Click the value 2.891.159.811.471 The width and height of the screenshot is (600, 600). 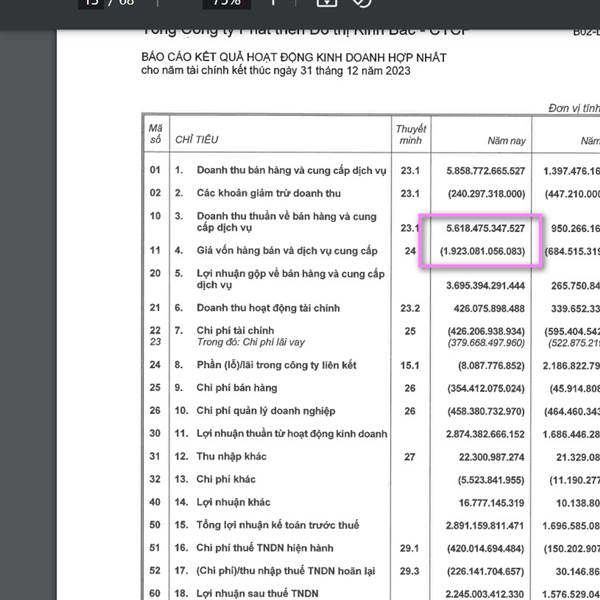(485, 526)
